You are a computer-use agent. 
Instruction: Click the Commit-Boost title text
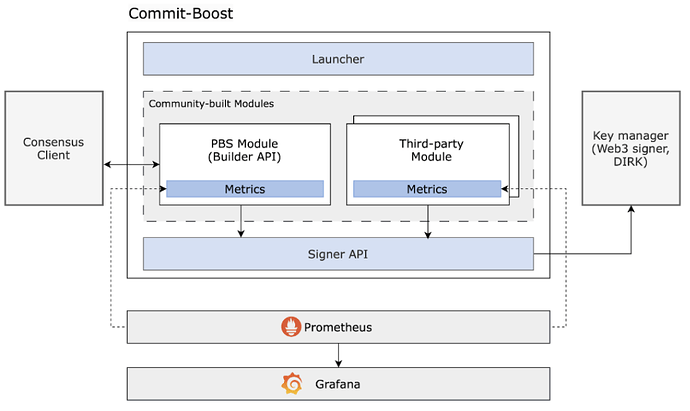pos(180,14)
